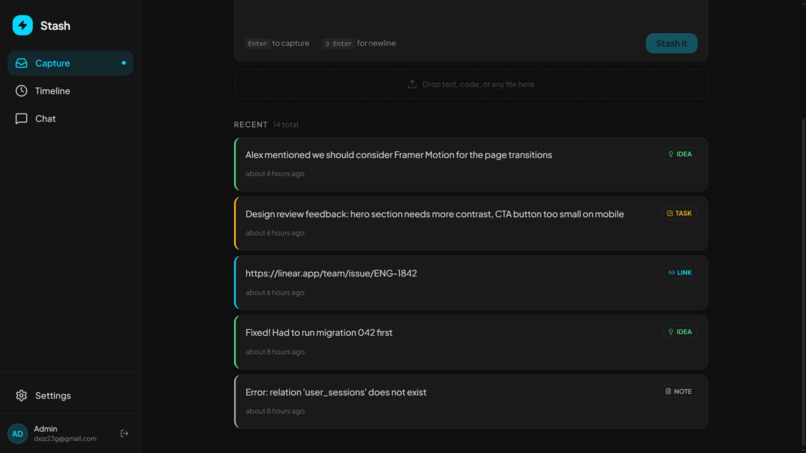The width and height of the screenshot is (806, 453).
Task: Click the Stash lightning bolt logo
Action: (x=23, y=25)
